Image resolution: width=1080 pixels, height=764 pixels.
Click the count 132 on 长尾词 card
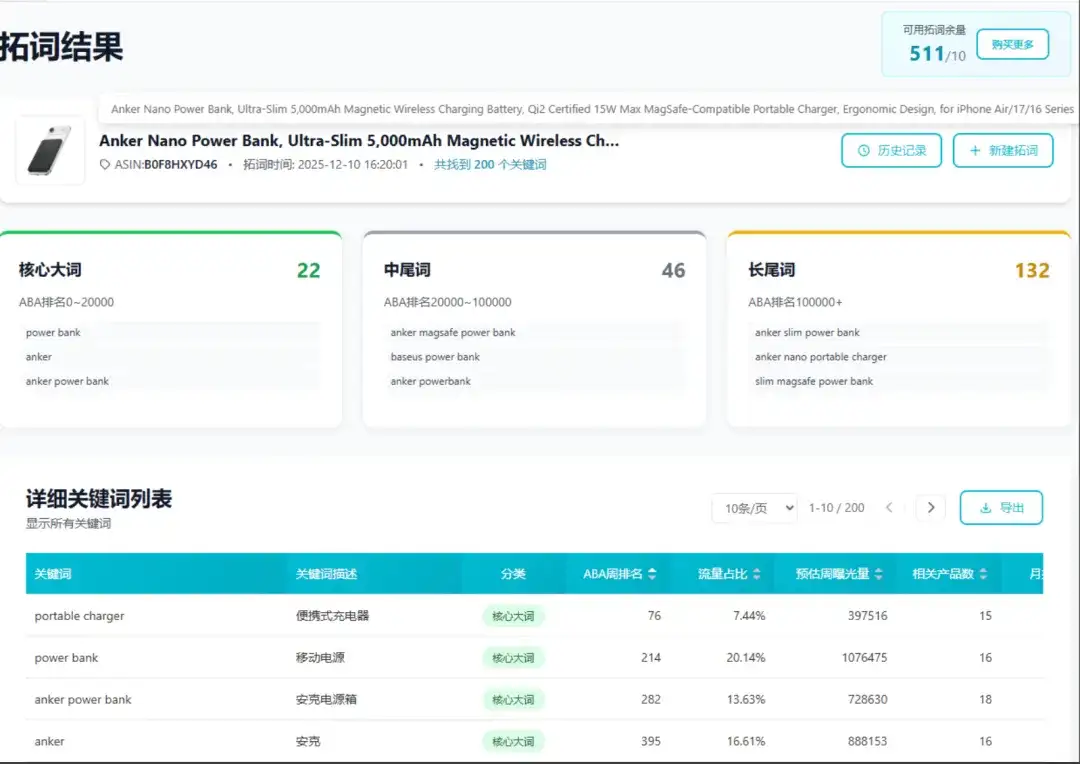[1032, 271]
